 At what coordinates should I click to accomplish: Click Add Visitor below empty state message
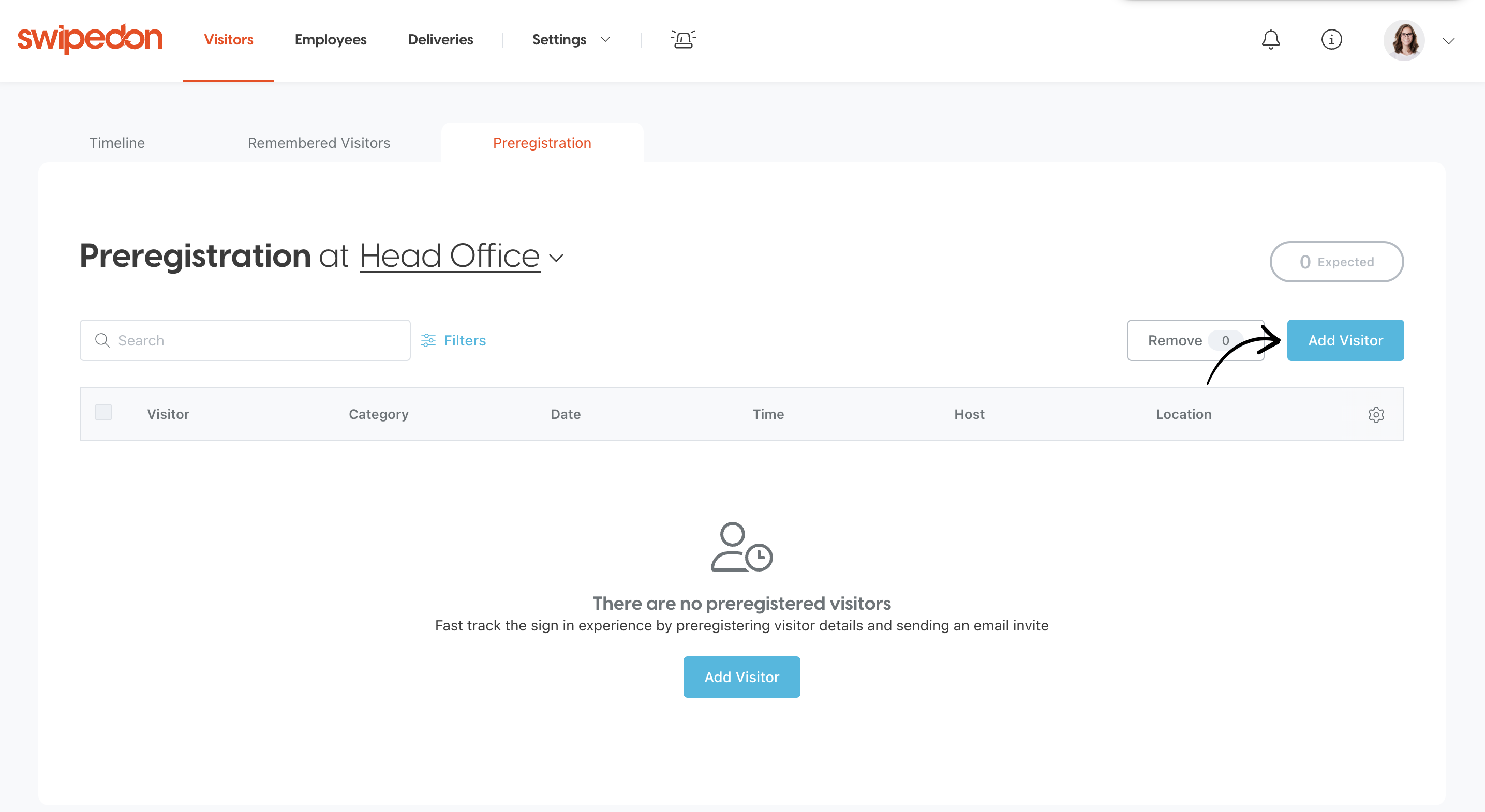tap(741, 676)
